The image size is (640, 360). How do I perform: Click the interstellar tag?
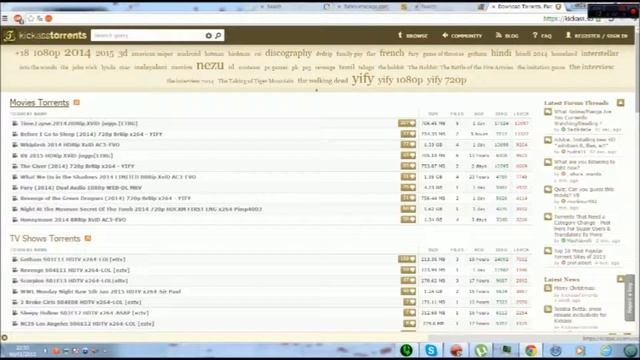coord(600,53)
